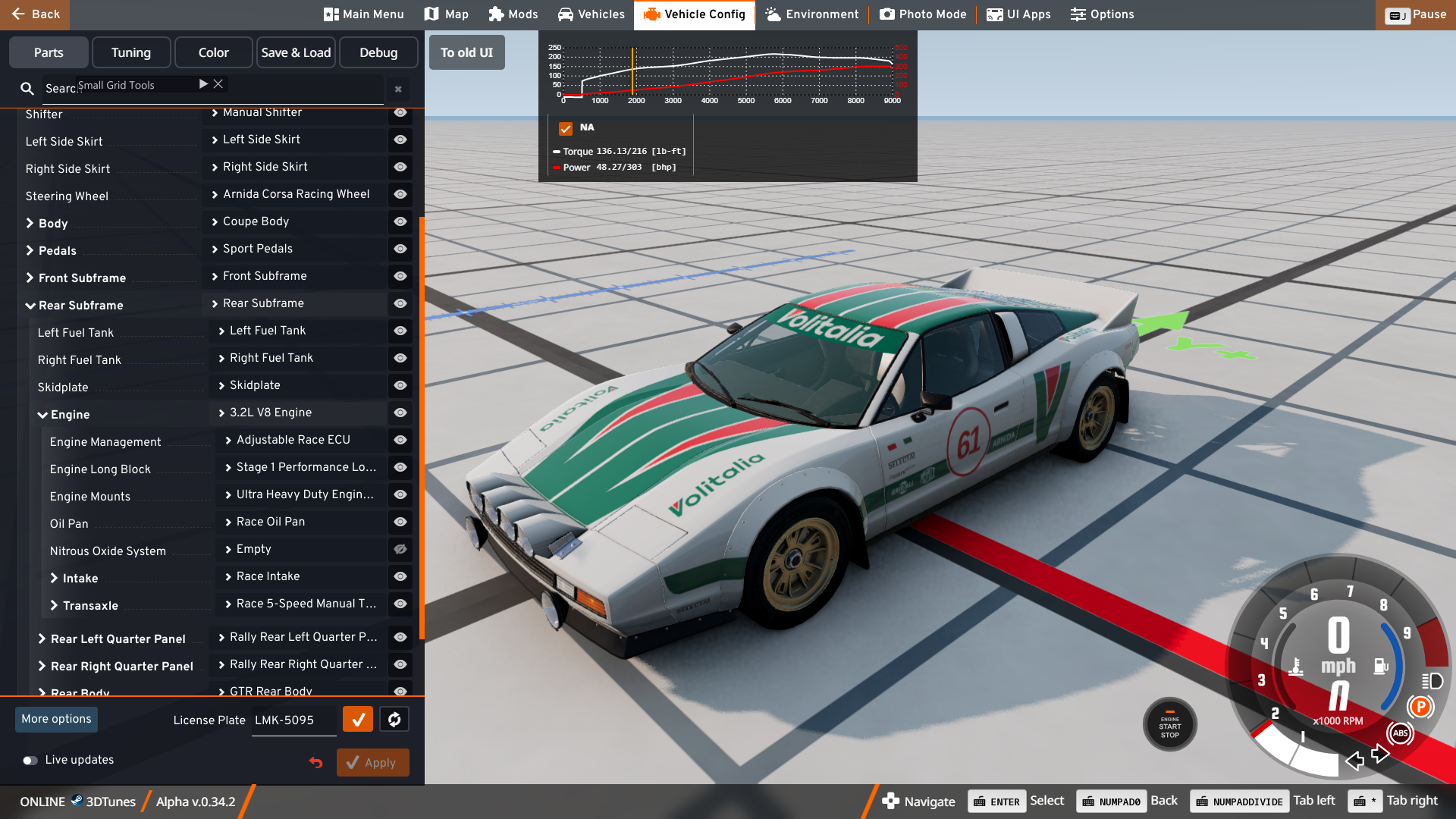
Task: Uncheck the NA checkbox in torque graph
Action: point(566,128)
